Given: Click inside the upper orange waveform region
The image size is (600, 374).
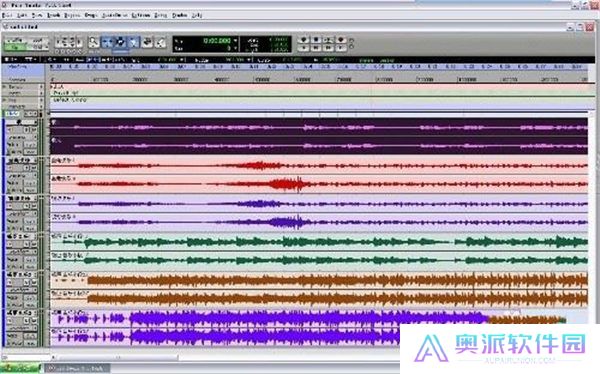Looking at the screenshot, I should [319, 280].
